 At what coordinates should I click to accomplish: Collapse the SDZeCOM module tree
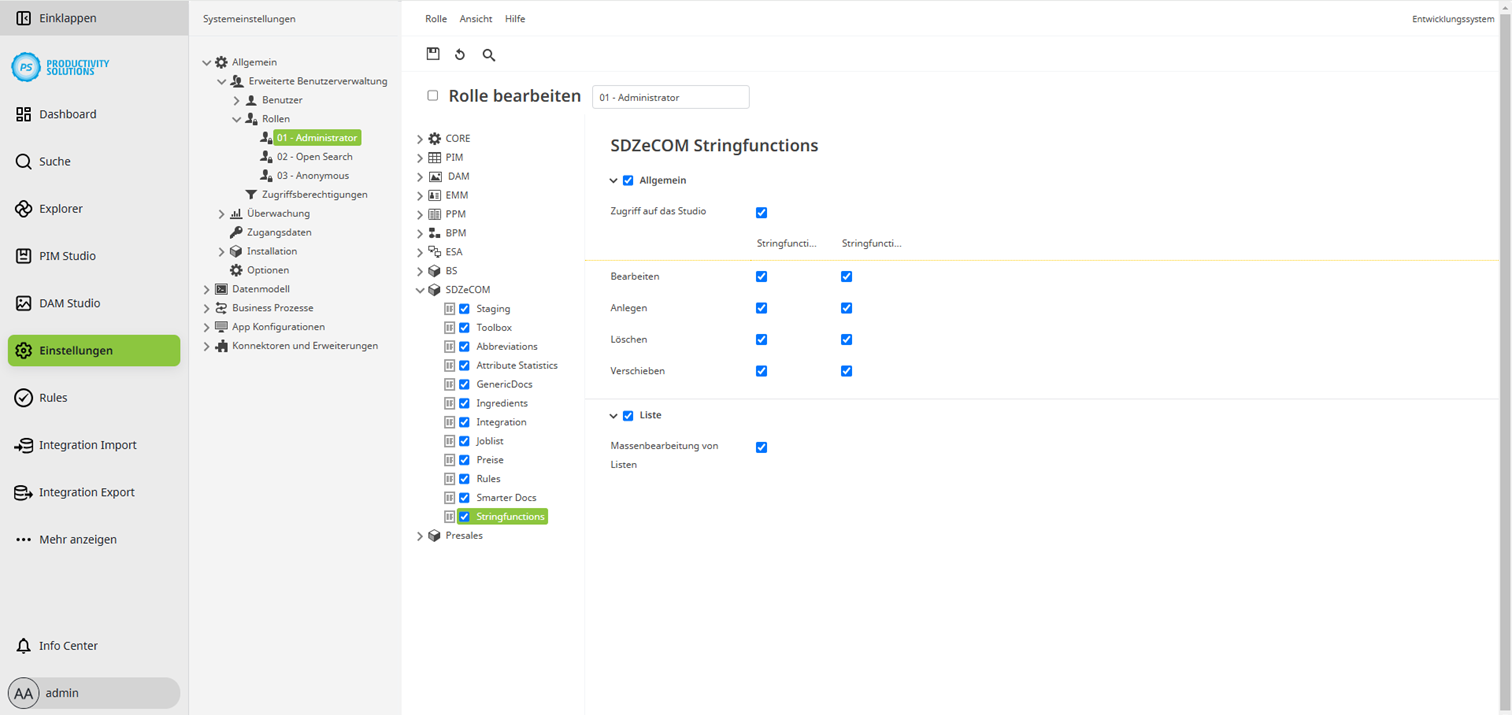[x=420, y=289]
